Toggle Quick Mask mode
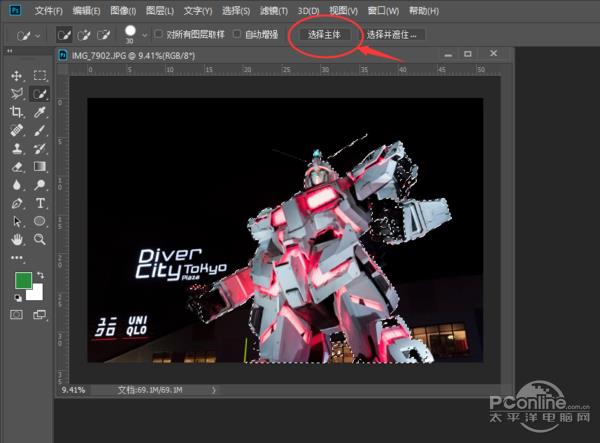Image resolution: width=600 pixels, height=443 pixels. [x=16, y=315]
